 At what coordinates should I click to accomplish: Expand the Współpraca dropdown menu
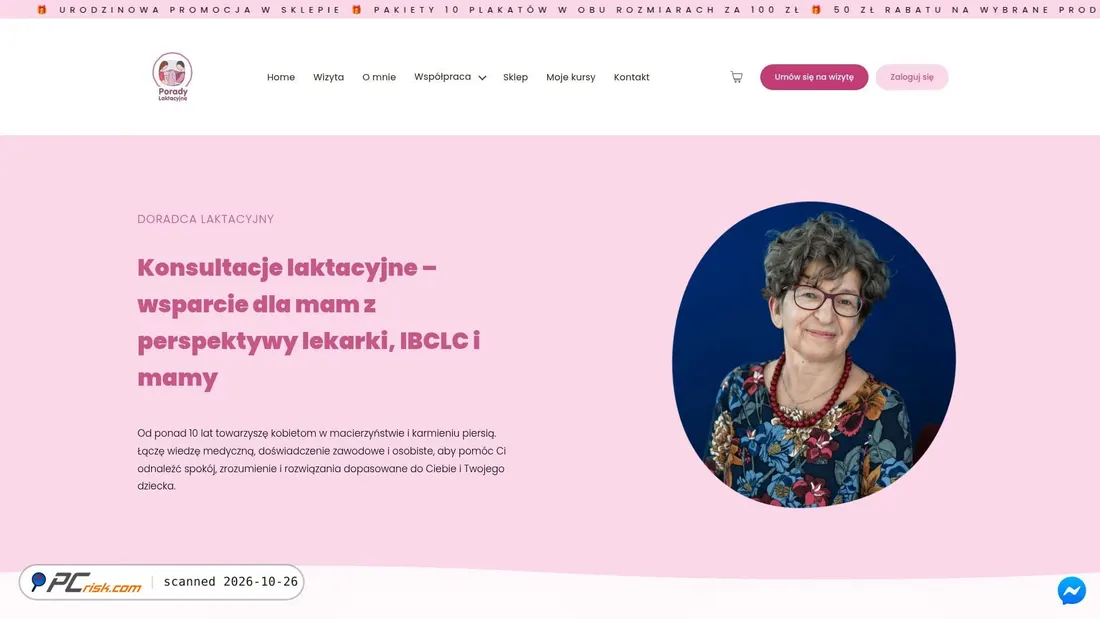point(450,77)
